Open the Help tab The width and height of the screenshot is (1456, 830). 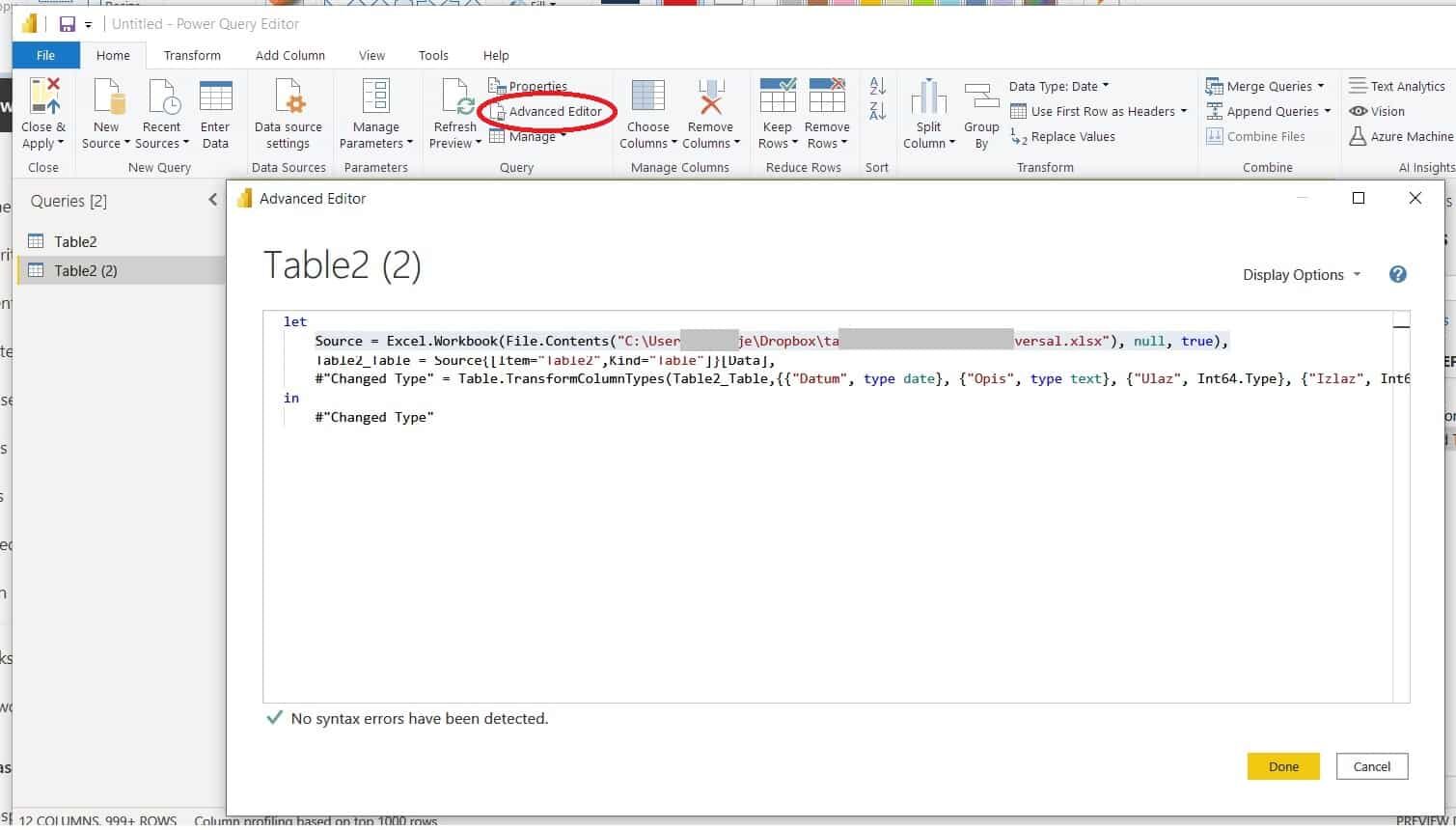point(496,55)
